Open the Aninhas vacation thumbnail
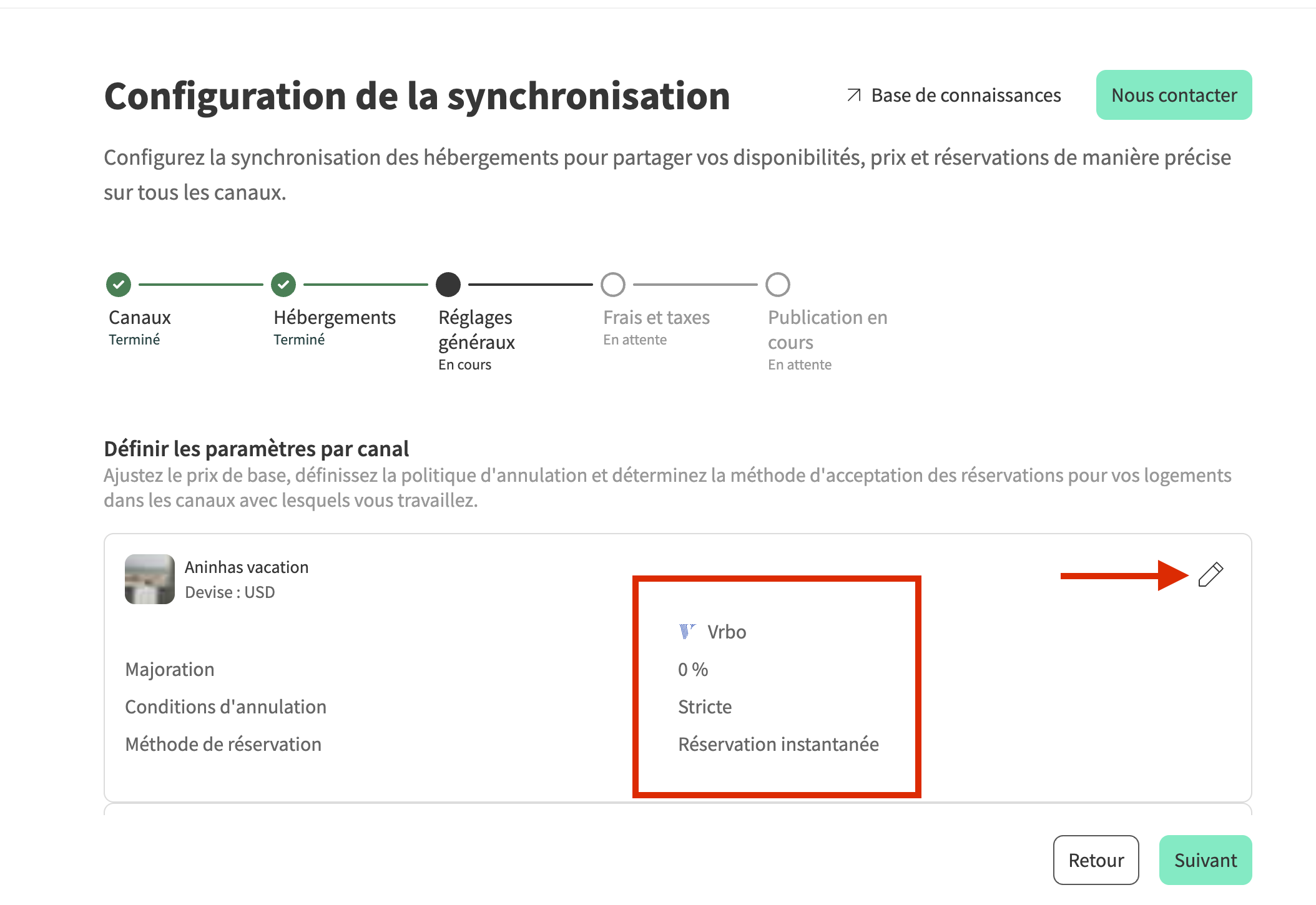The width and height of the screenshot is (1316, 905). coord(150,579)
